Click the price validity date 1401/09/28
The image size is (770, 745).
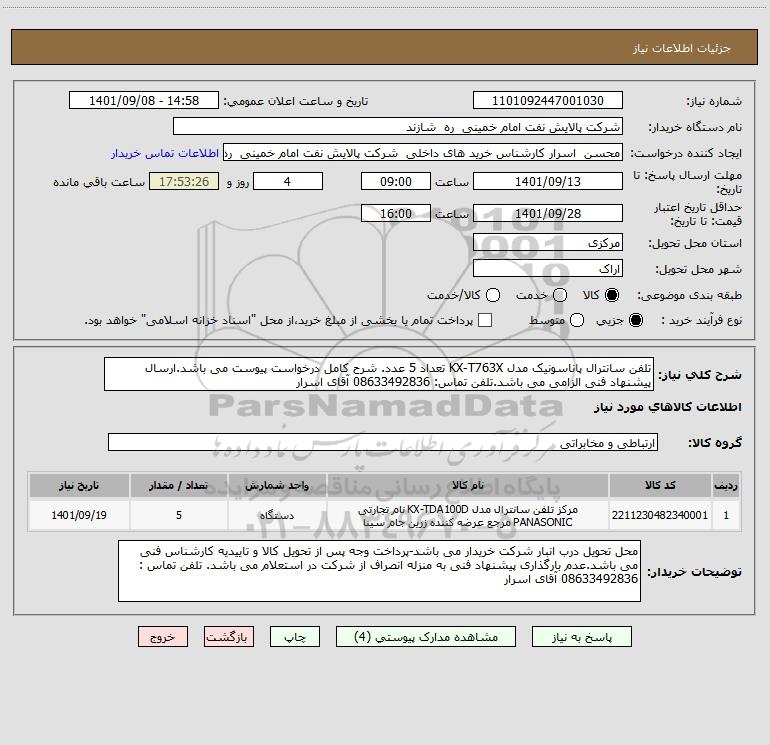pos(548,213)
